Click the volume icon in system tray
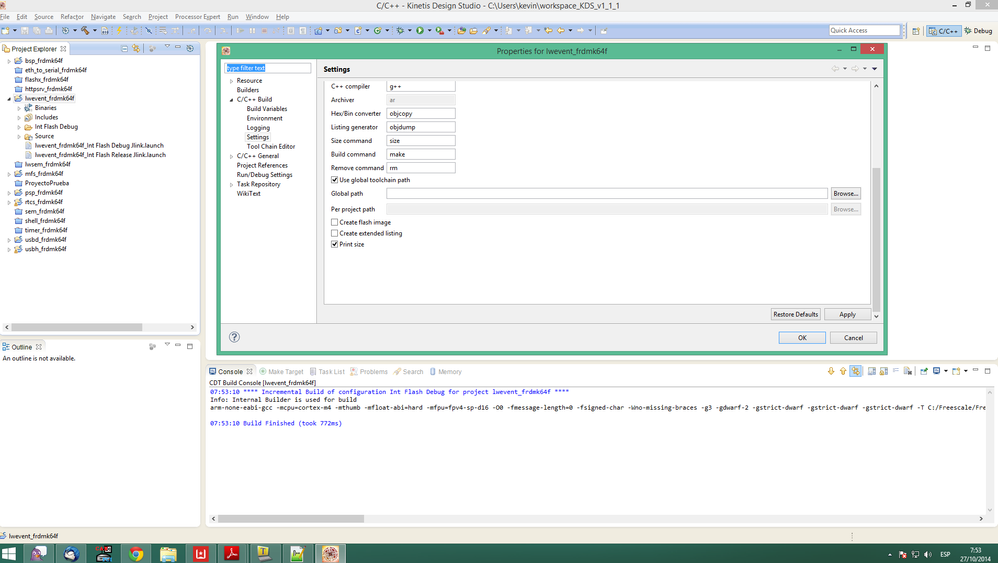This screenshot has height=563, width=998. coord(927,554)
